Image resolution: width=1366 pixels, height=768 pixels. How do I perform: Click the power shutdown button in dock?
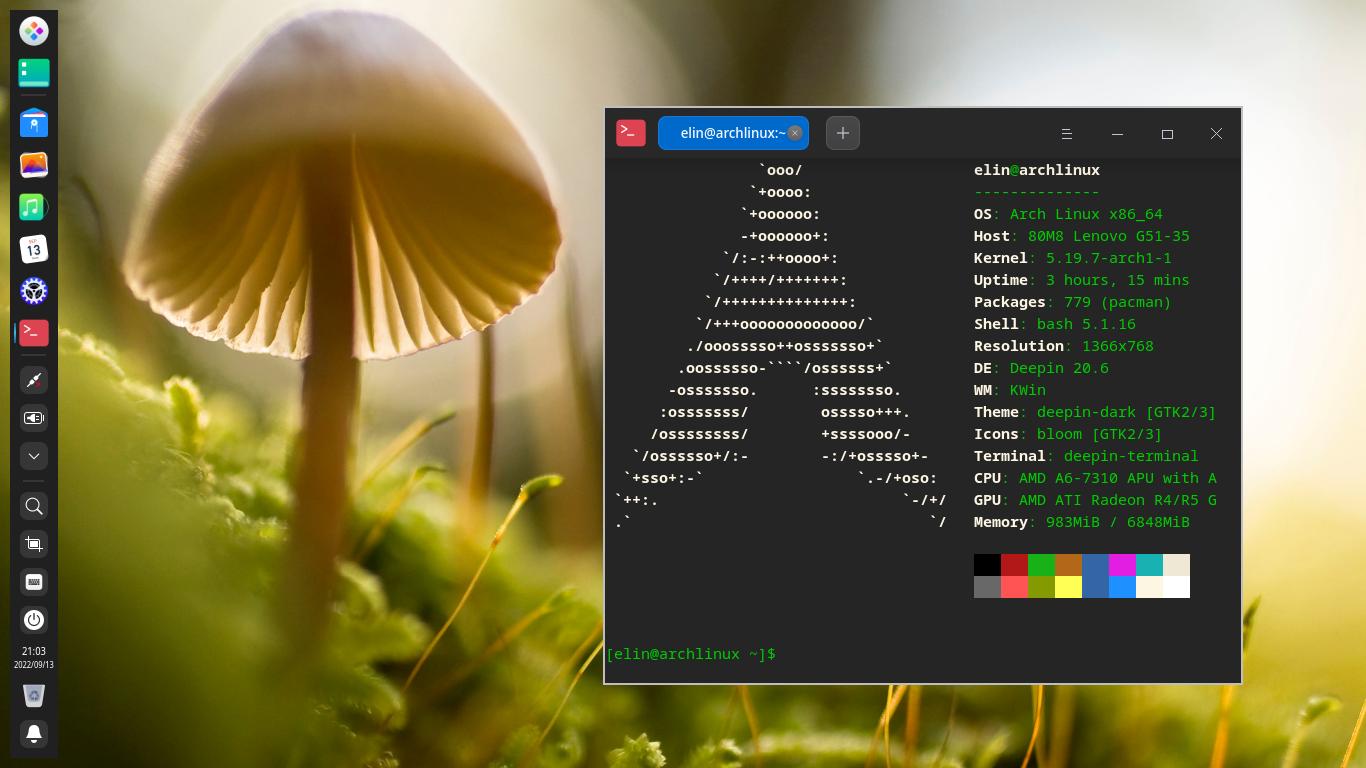pos(34,620)
